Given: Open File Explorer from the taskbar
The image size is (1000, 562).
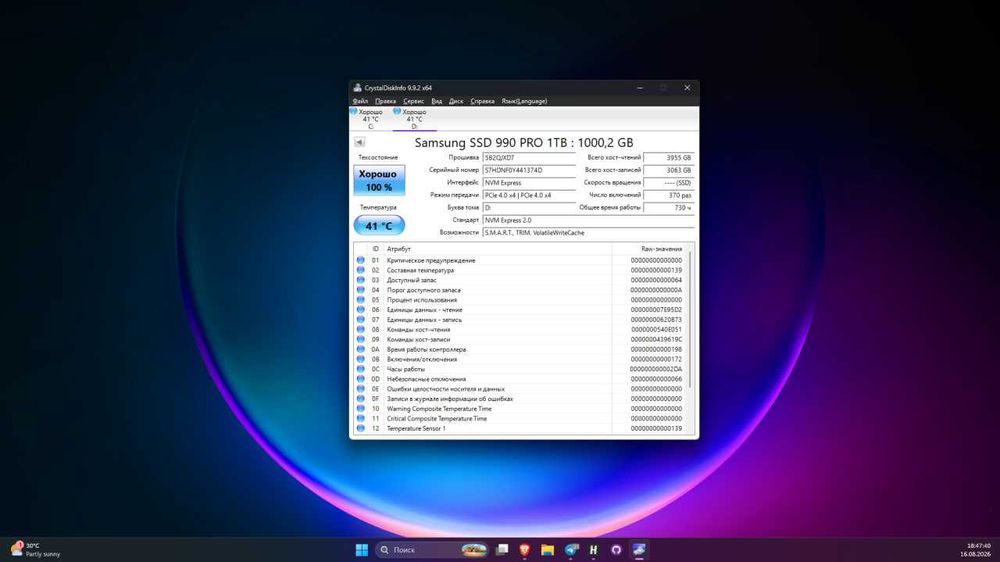Looking at the screenshot, I should [x=547, y=549].
